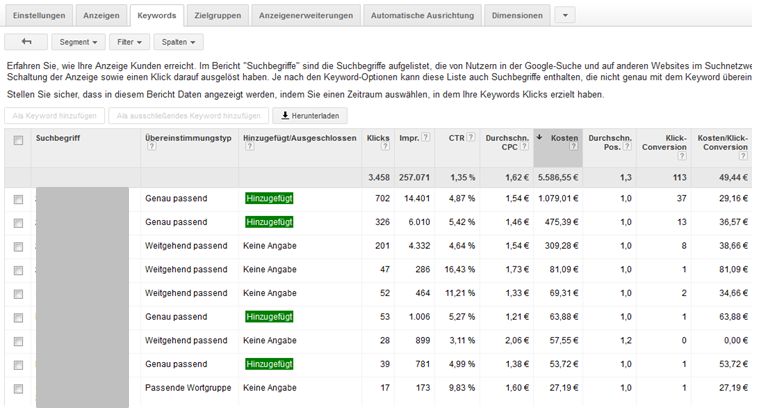Click Hinzugefügt badge in 53 Klicks row
Image resolution: width=767 pixels, height=408 pixels.
coord(269,317)
